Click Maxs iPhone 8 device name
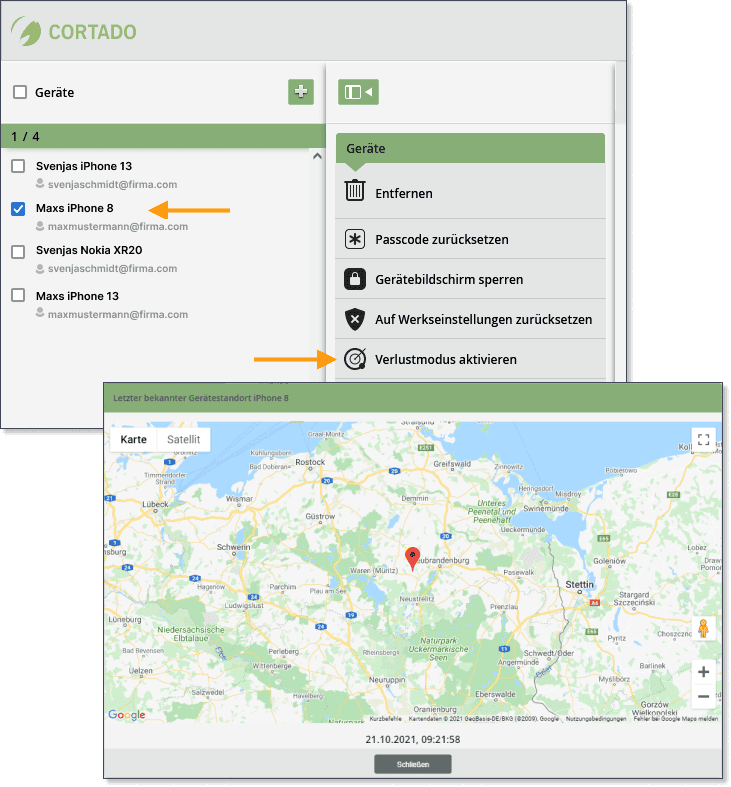The height and width of the screenshot is (787, 731). pos(75,208)
